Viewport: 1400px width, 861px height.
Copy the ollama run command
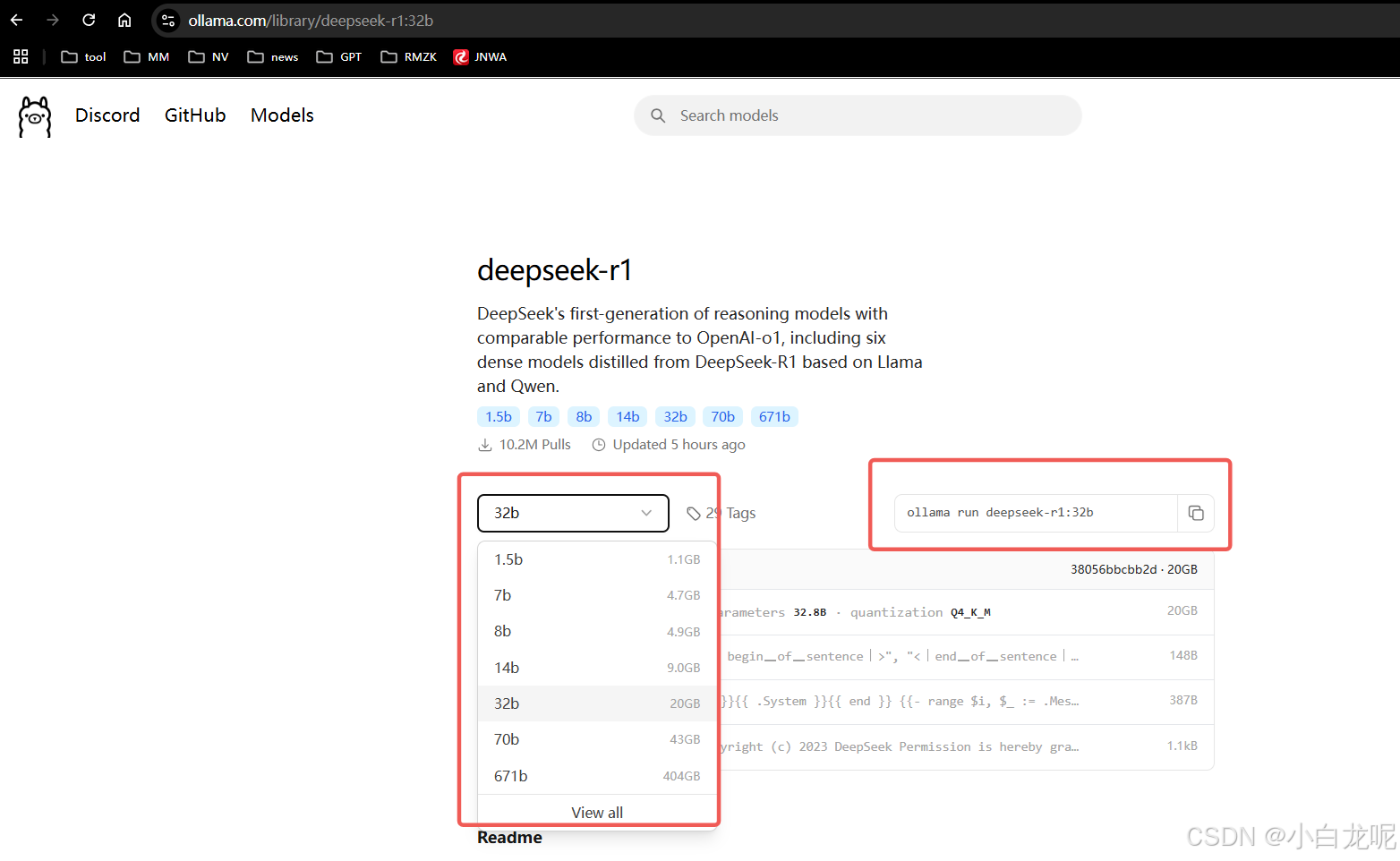tap(1196, 513)
